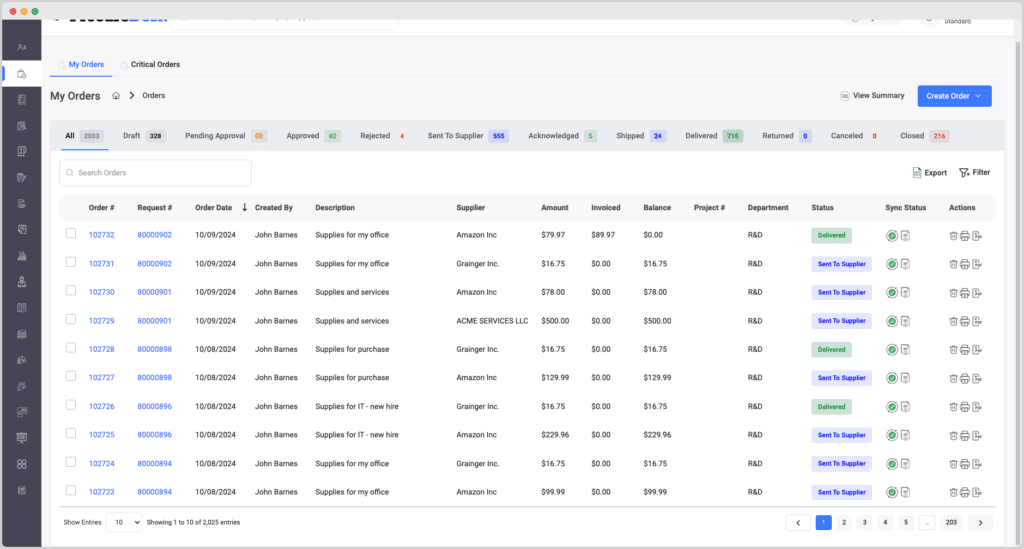Viewport: 1024px width, 549px height.
Task: Open order number 102726 link
Action: (x=102, y=407)
